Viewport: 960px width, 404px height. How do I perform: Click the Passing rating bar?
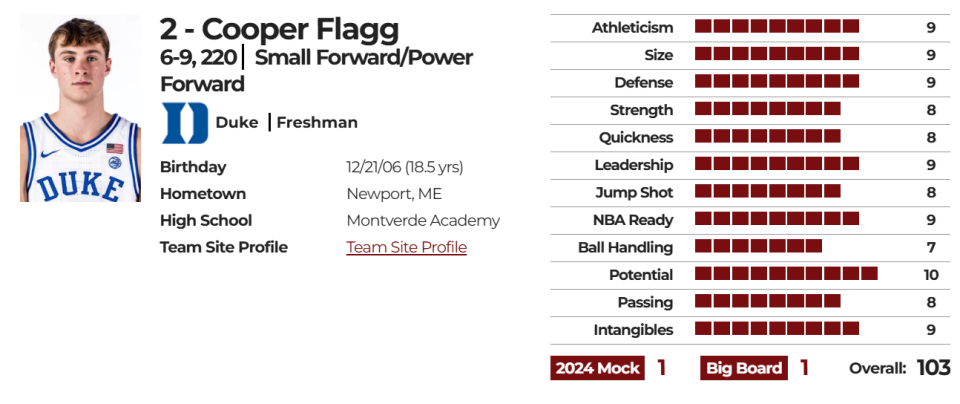pyautogui.click(x=768, y=301)
